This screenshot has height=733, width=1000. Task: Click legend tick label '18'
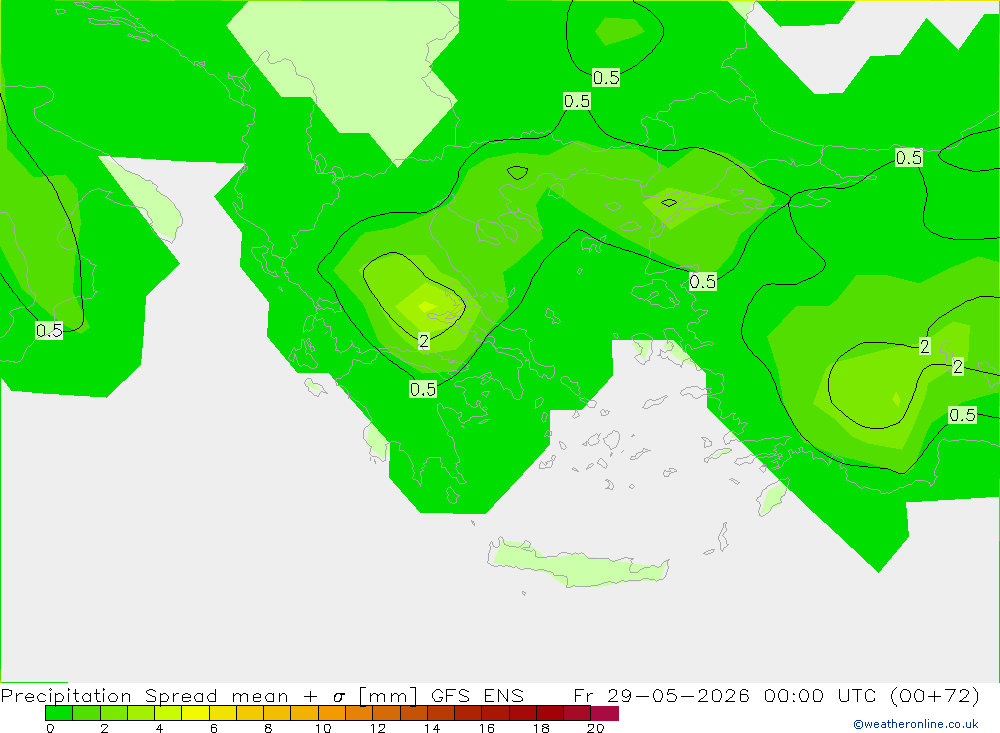pyautogui.click(x=541, y=728)
